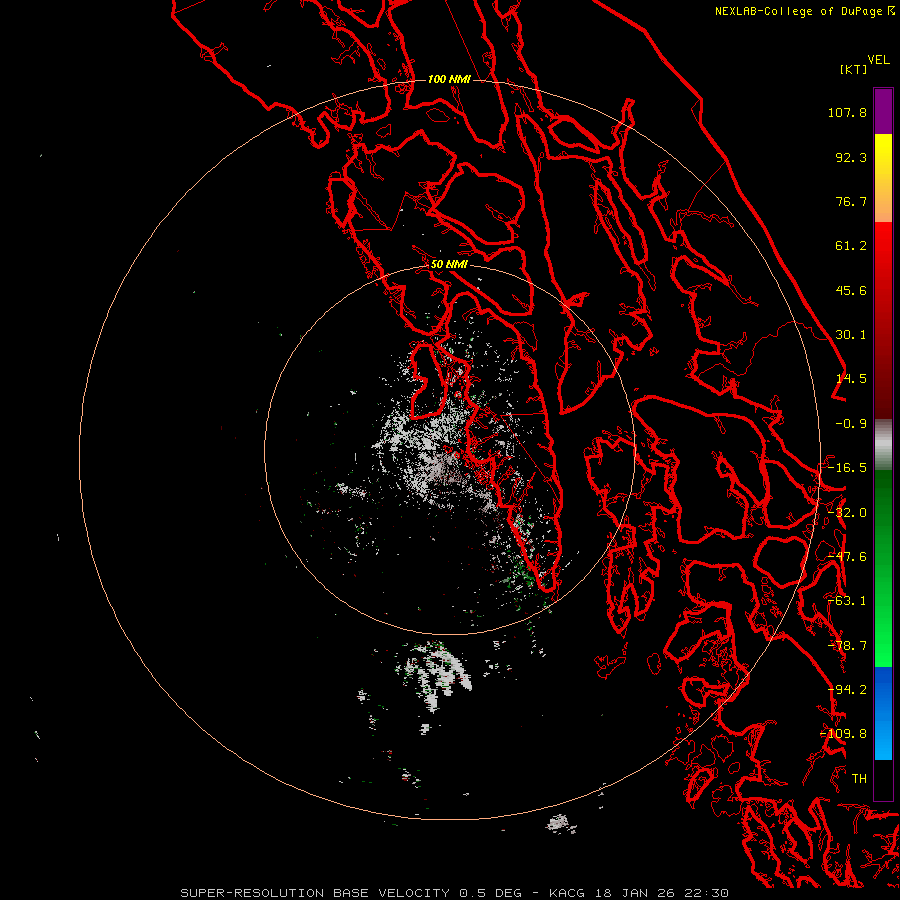Click the 45.6 velocity scale value
The height and width of the screenshot is (900, 900).
pyautogui.click(x=851, y=290)
